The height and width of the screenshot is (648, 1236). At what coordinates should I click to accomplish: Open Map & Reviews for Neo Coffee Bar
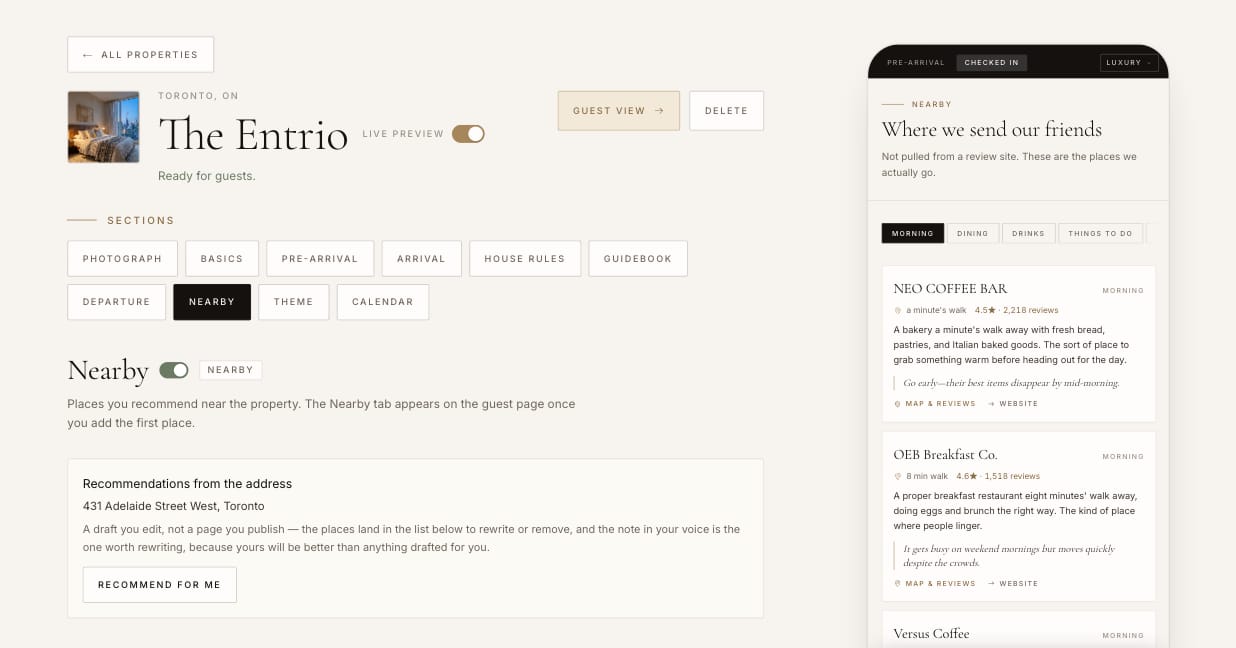(x=934, y=404)
